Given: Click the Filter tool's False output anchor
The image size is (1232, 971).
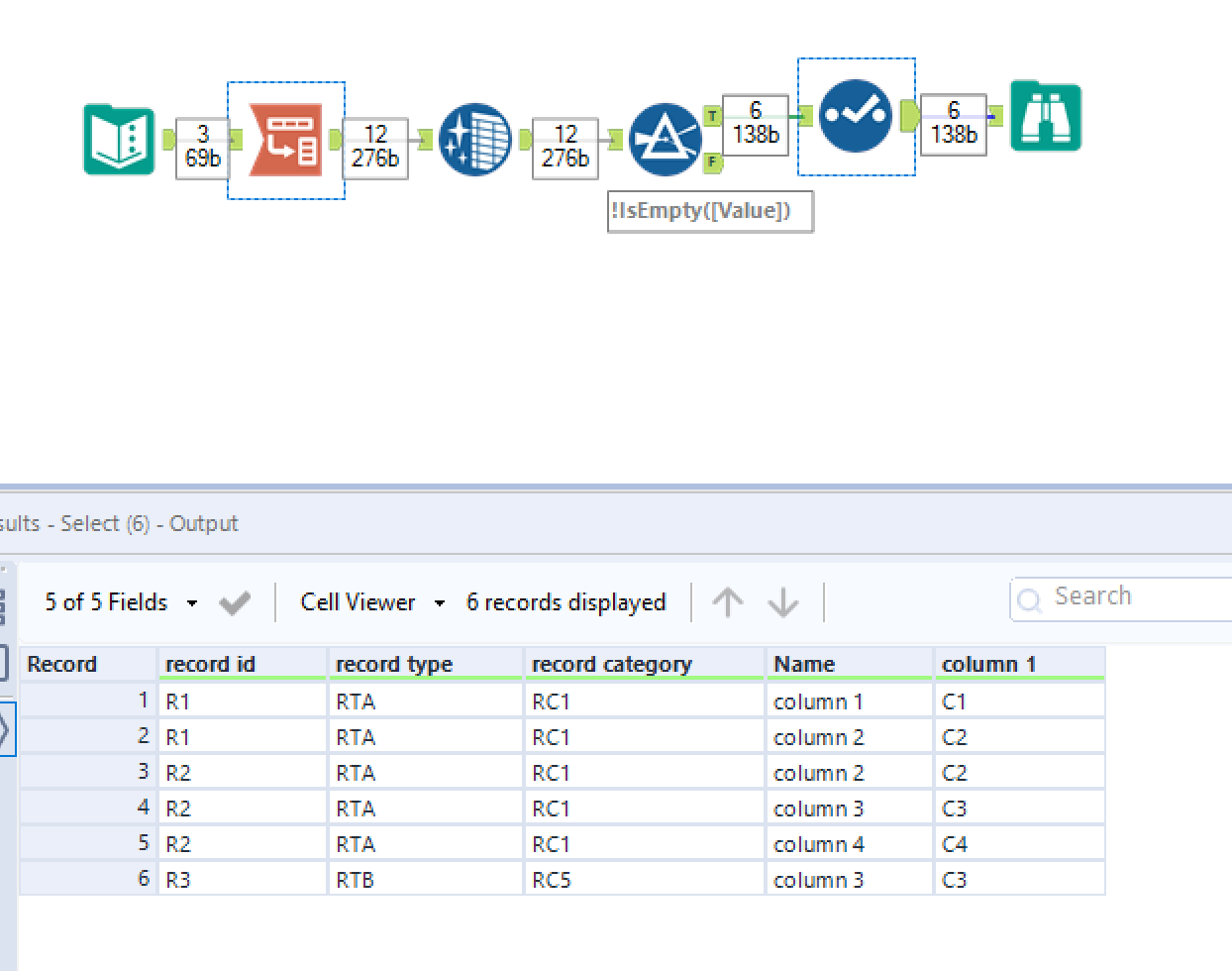Looking at the screenshot, I should (x=712, y=162).
